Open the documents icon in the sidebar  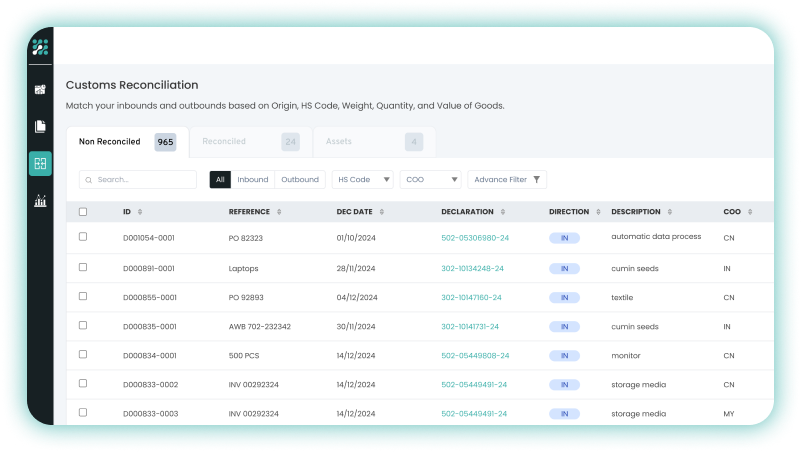point(40,126)
